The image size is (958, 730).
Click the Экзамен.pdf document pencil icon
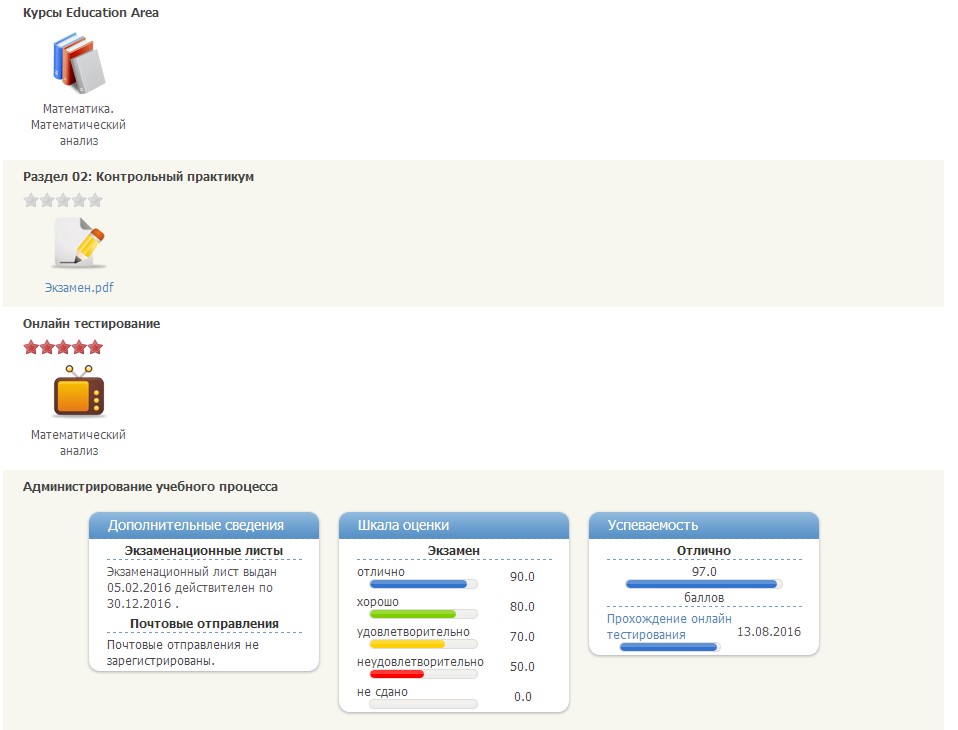coord(78,242)
